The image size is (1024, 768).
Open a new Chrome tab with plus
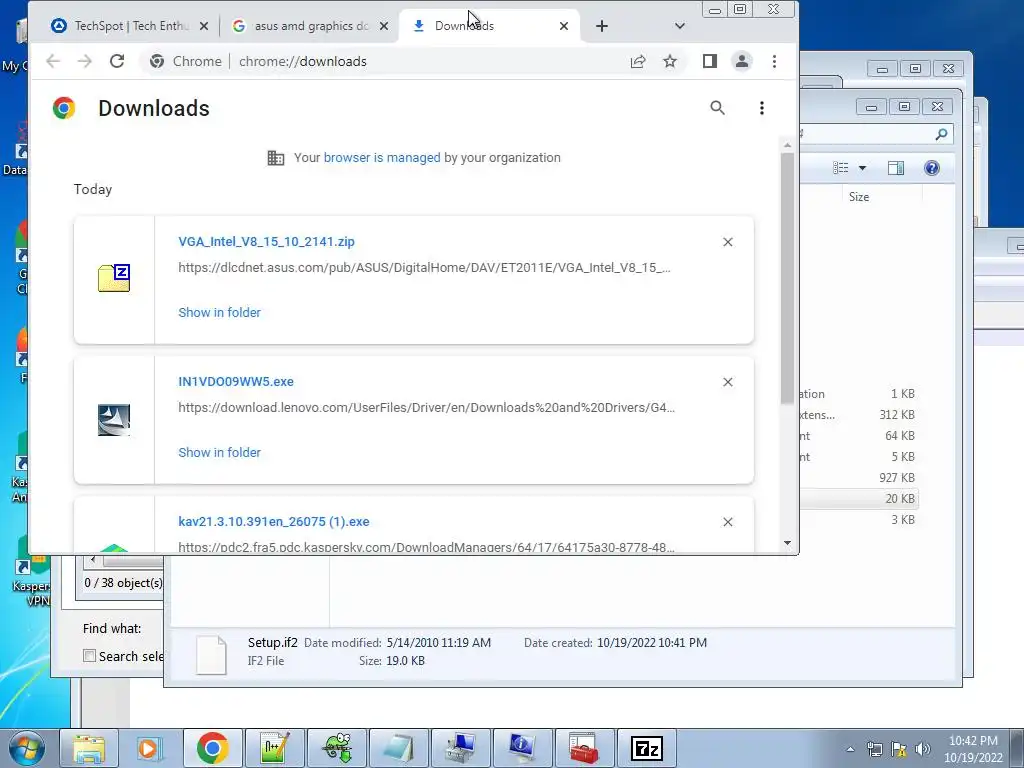coord(602,26)
